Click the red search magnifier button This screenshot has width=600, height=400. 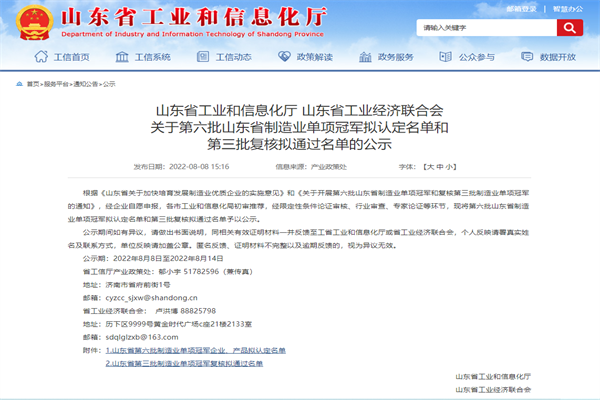[574, 27]
